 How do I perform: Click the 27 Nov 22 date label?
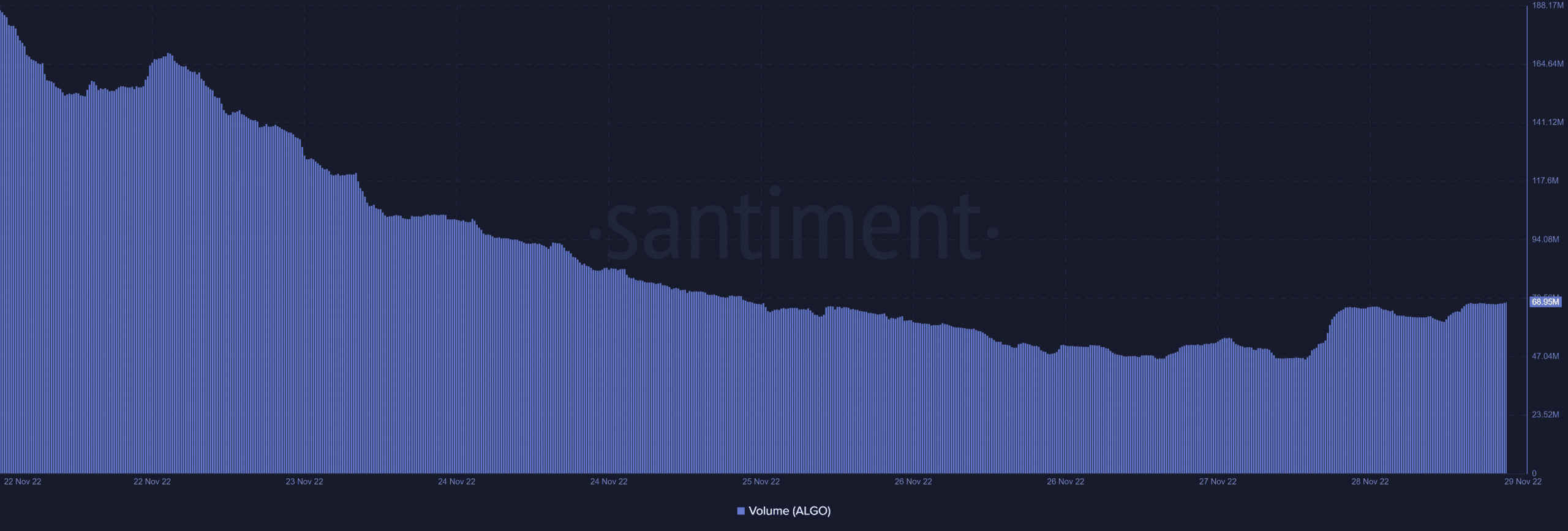(x=1218, y=481)
